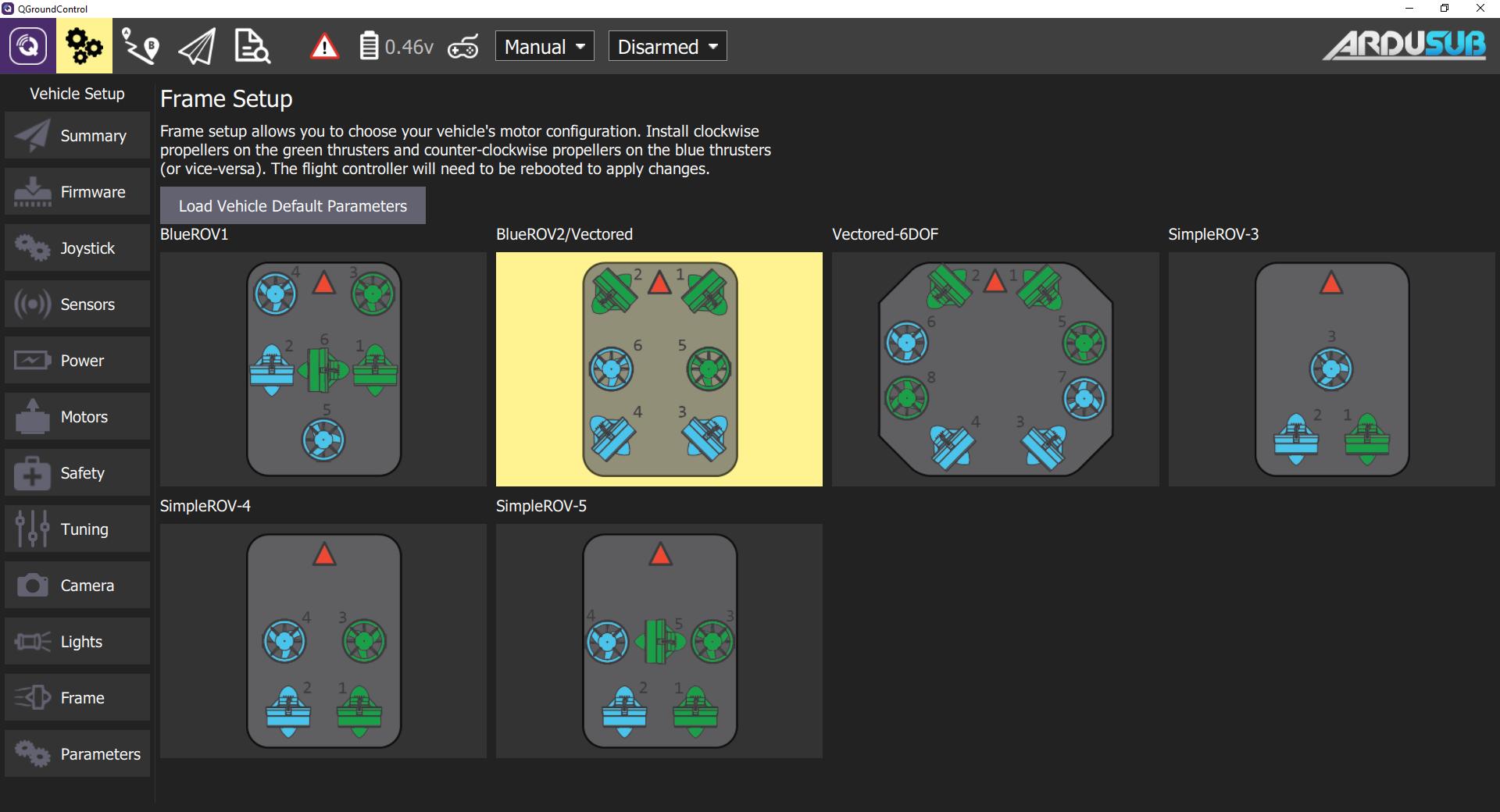Show battery status indicator 0.46v

tap(396, 47)
